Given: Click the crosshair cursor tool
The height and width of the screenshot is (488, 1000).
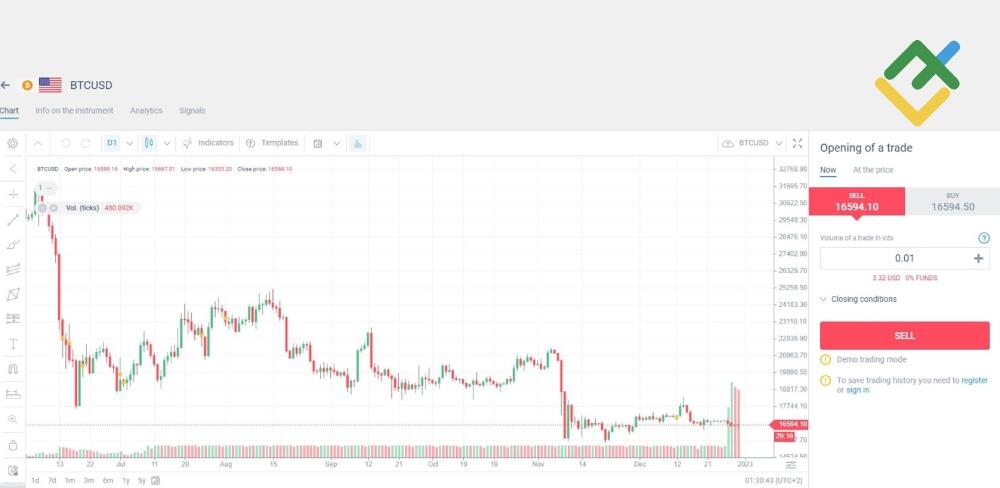Looking at the screenshot, I should [13, 194].
